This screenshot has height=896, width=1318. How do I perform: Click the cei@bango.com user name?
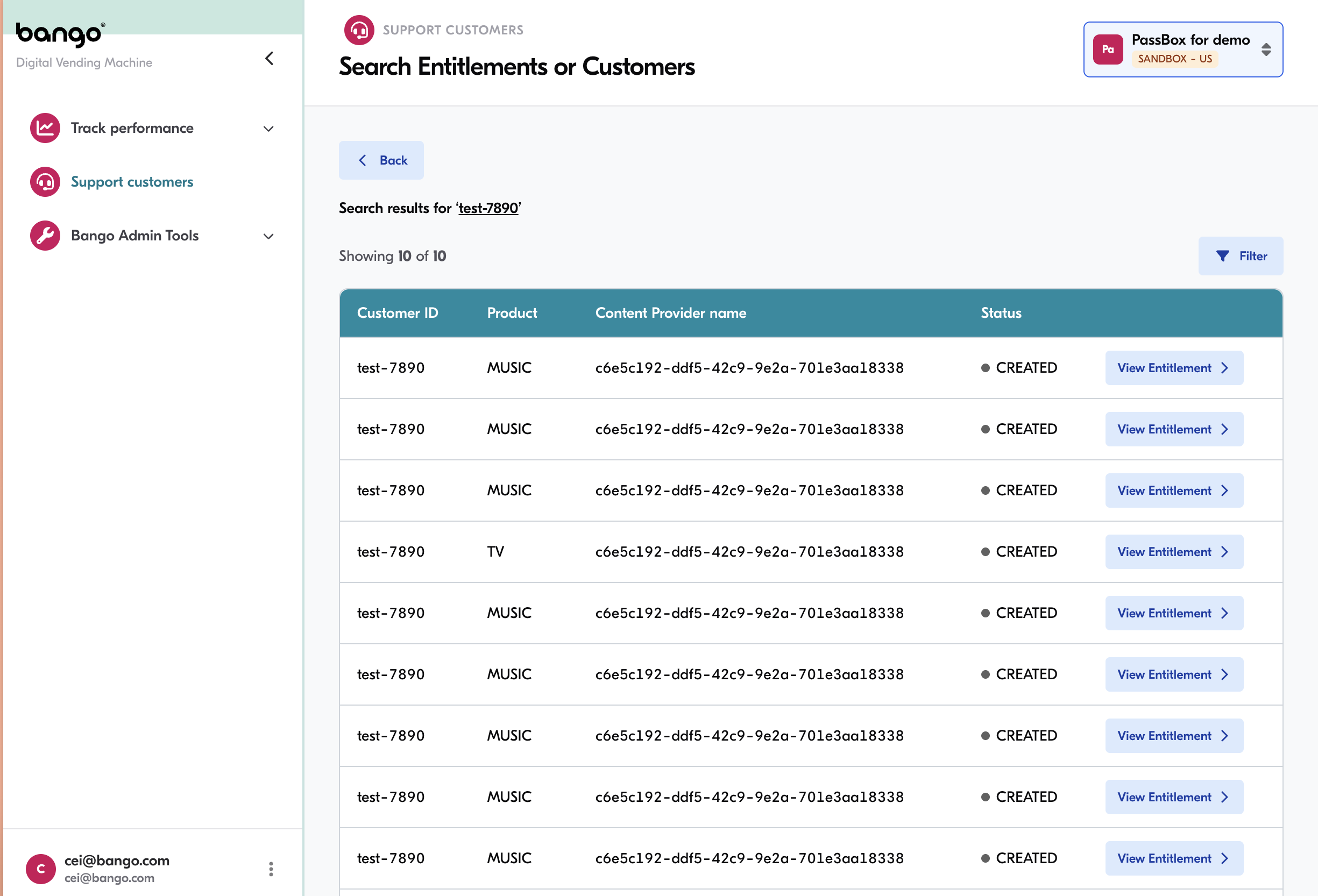coord(117,861)
